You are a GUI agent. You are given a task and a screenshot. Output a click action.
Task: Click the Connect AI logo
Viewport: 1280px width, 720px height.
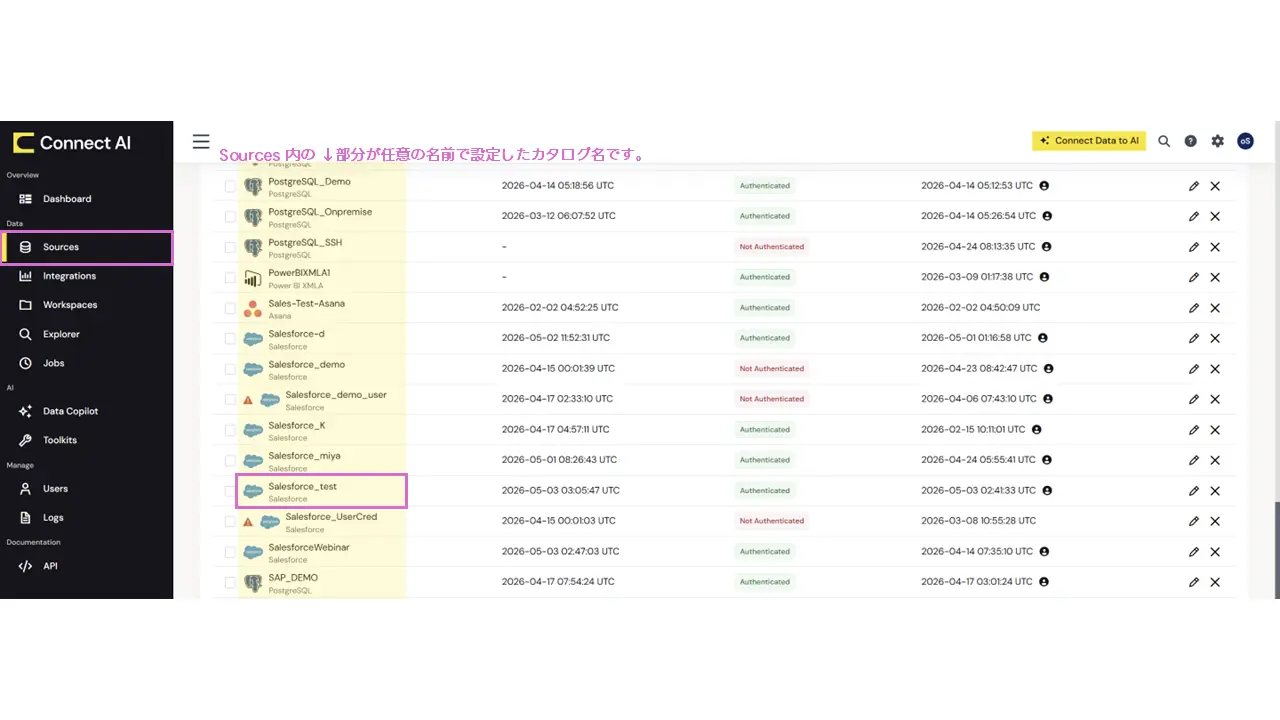click(72, 143)
